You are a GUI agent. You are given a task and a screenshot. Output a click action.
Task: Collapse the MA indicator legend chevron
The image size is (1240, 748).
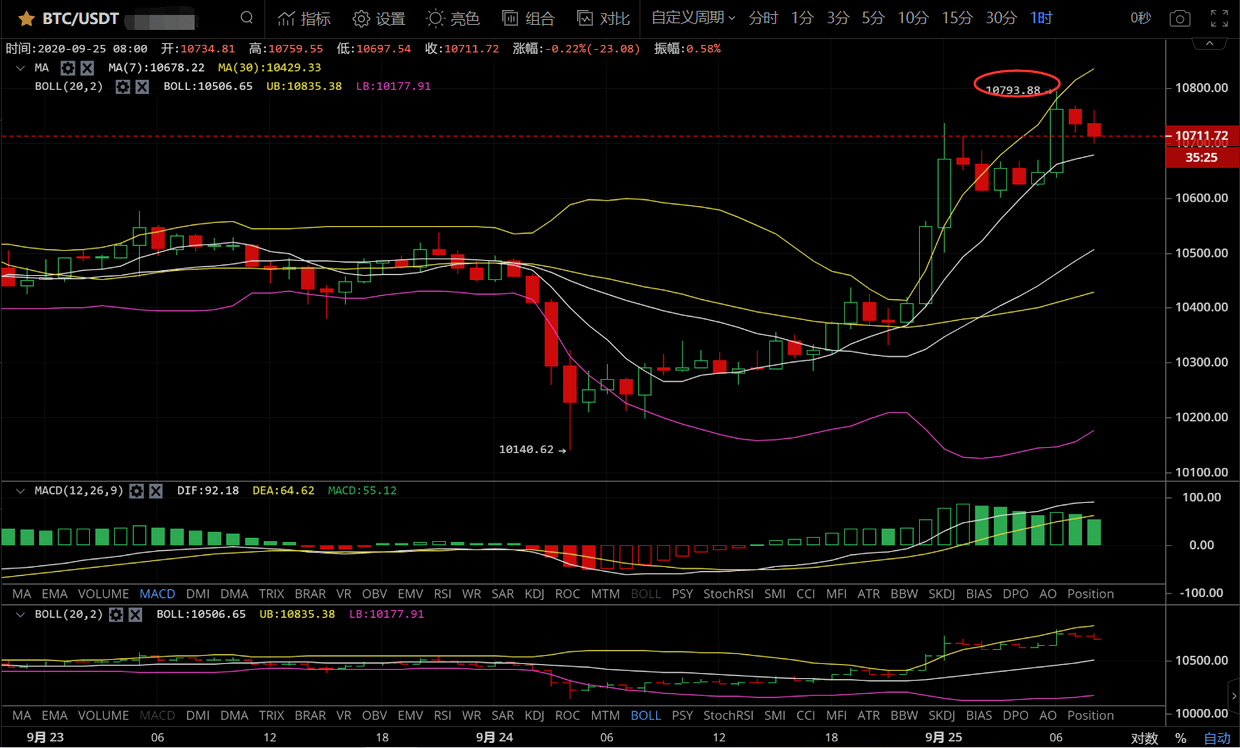(x=20, y=68)
